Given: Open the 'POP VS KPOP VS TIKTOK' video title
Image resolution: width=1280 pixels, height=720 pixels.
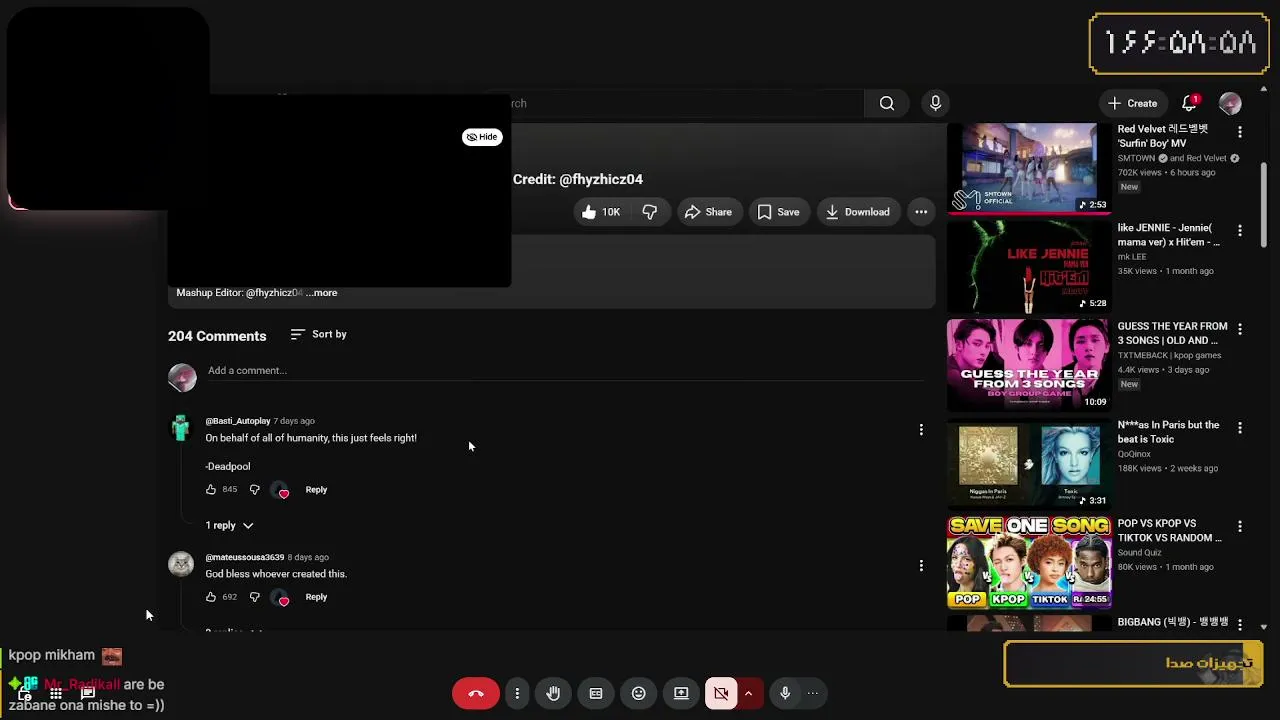Looking at the screenshot, I should pyautogui.click(x=1169, y=531).
